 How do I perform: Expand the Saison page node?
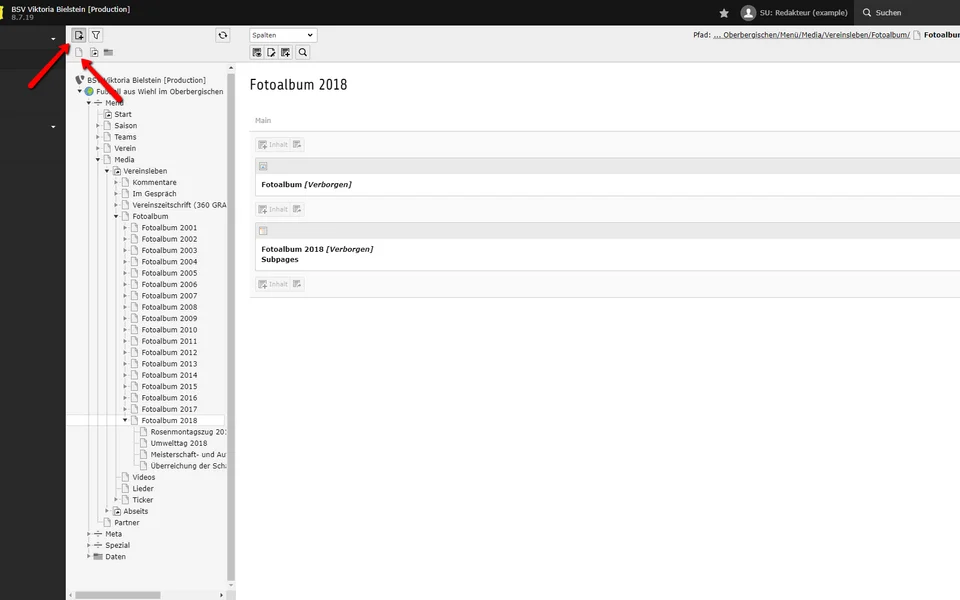point(98,126)
